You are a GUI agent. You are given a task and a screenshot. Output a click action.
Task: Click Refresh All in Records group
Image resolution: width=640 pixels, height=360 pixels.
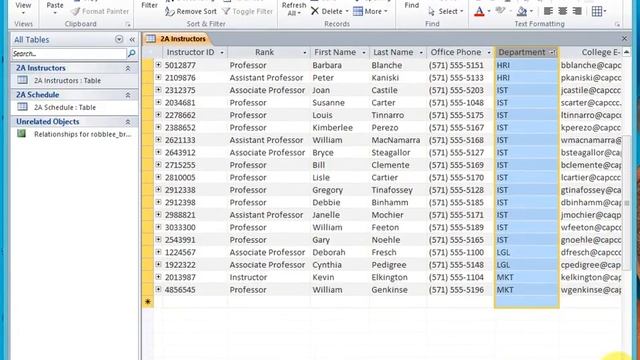pos(294,8)
